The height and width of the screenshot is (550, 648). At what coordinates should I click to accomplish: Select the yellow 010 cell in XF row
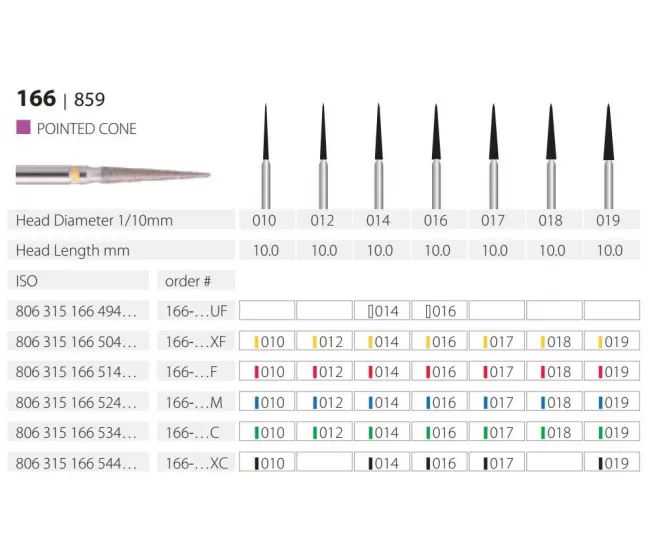point(267,341)
